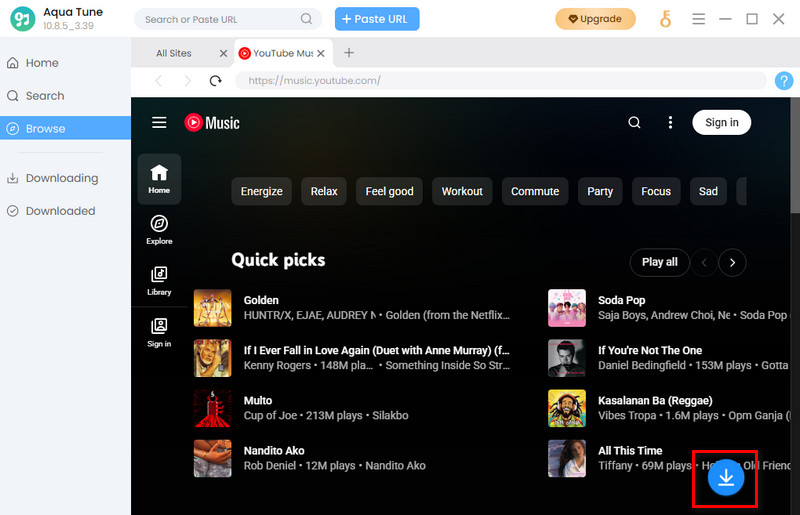Close the All Sites tab
This screenshot has width=800, height=515.
tap(223, 53)
